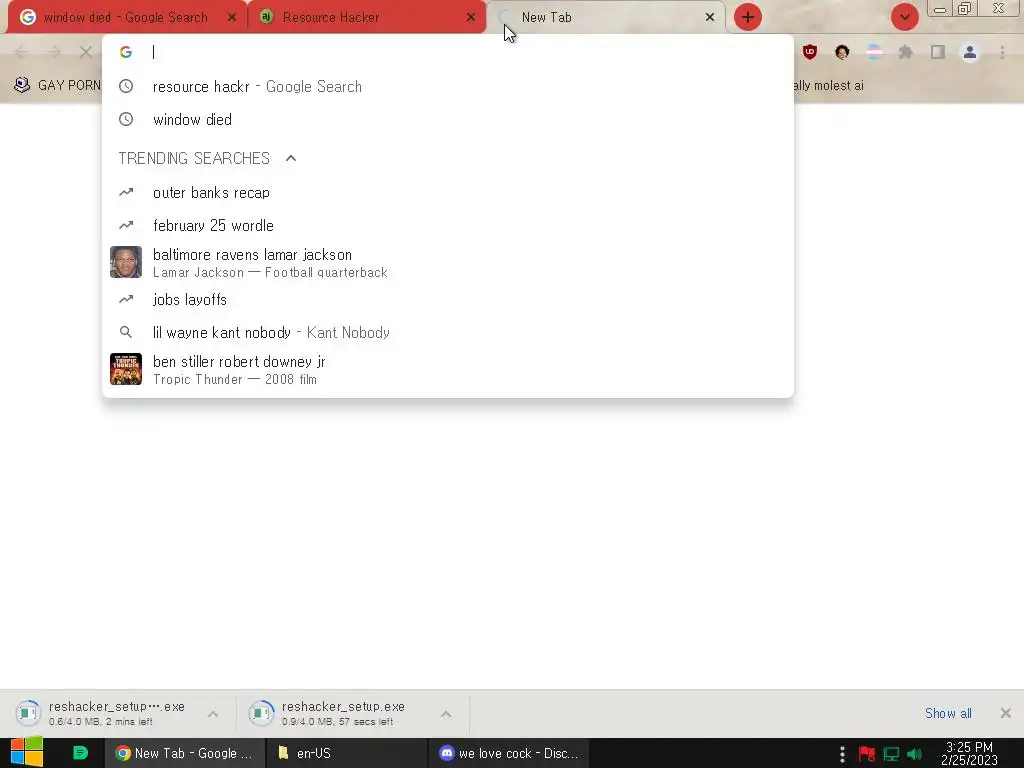Click the green chat icon in taskbar
Image resolution: width=1024 pixels, height=768 pixels.
pos(80,753)
